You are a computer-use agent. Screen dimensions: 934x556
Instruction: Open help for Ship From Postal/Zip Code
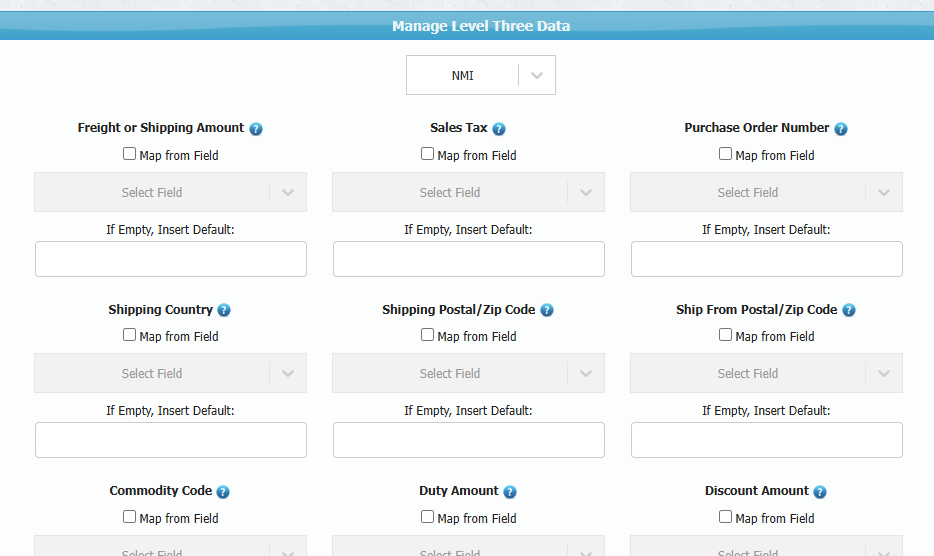click(849, 310)
